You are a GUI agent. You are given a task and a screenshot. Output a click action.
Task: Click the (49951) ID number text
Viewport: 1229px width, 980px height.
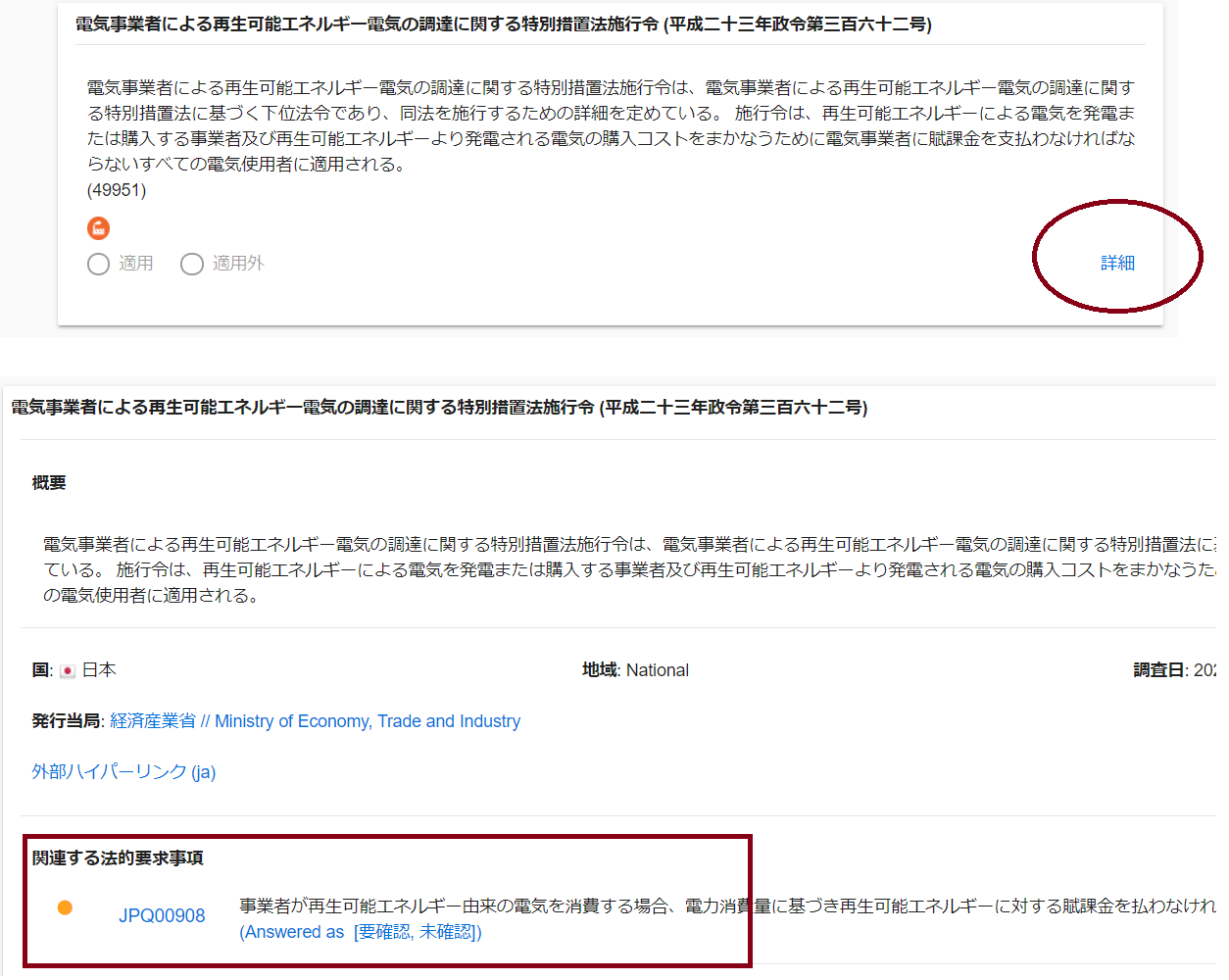click(117, 190)
